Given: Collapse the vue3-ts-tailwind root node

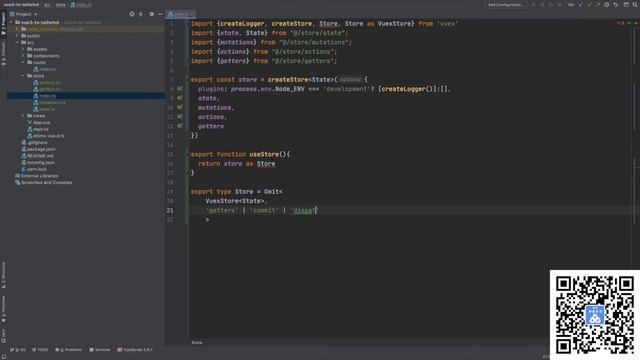Looking at the screenshot, I should point(11,22).
